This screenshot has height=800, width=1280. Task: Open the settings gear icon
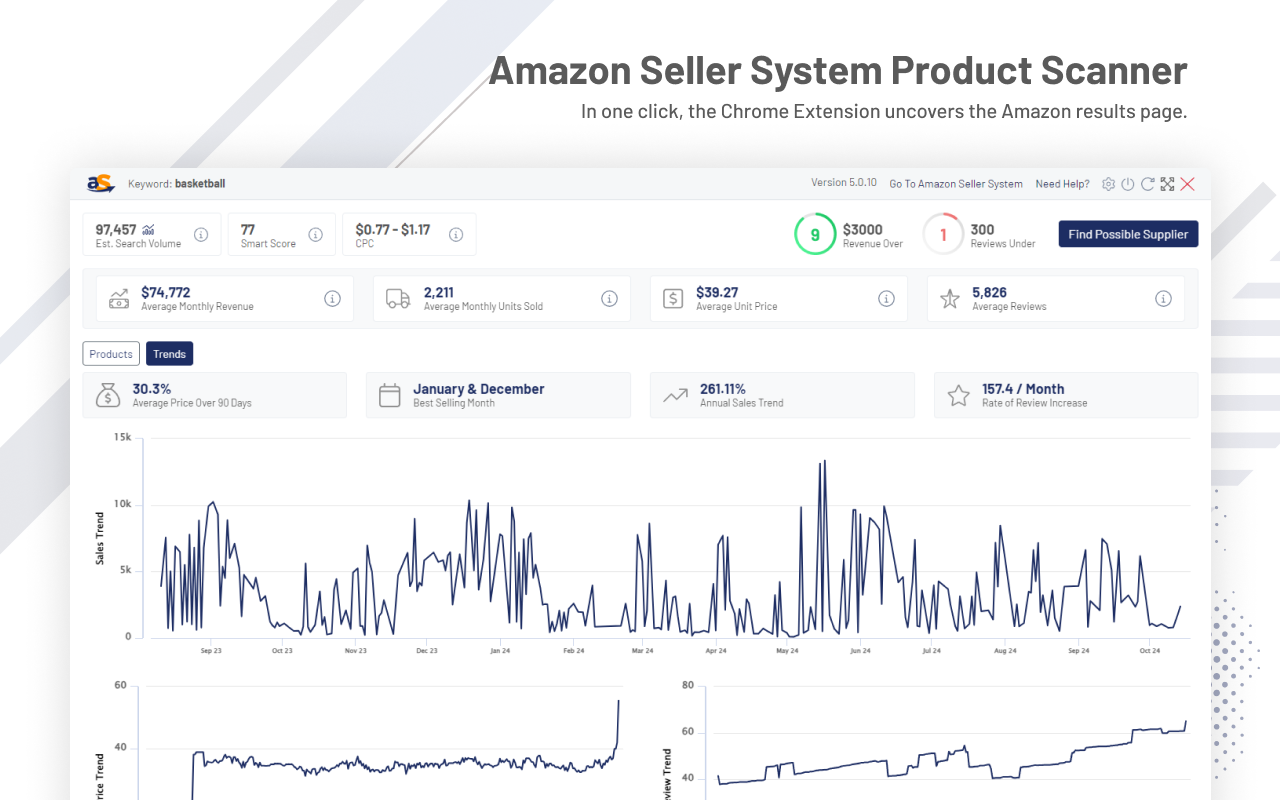pos(1108,184)
